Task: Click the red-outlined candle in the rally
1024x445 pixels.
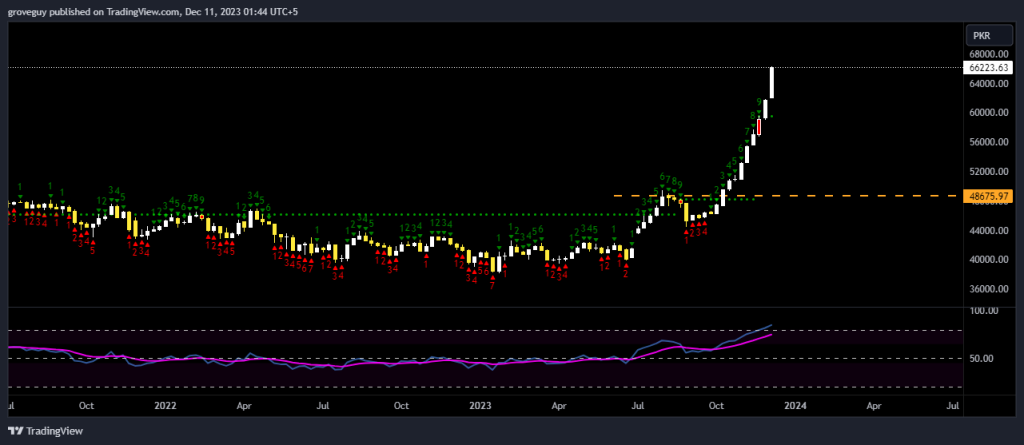Action: [x=759, y=127]
